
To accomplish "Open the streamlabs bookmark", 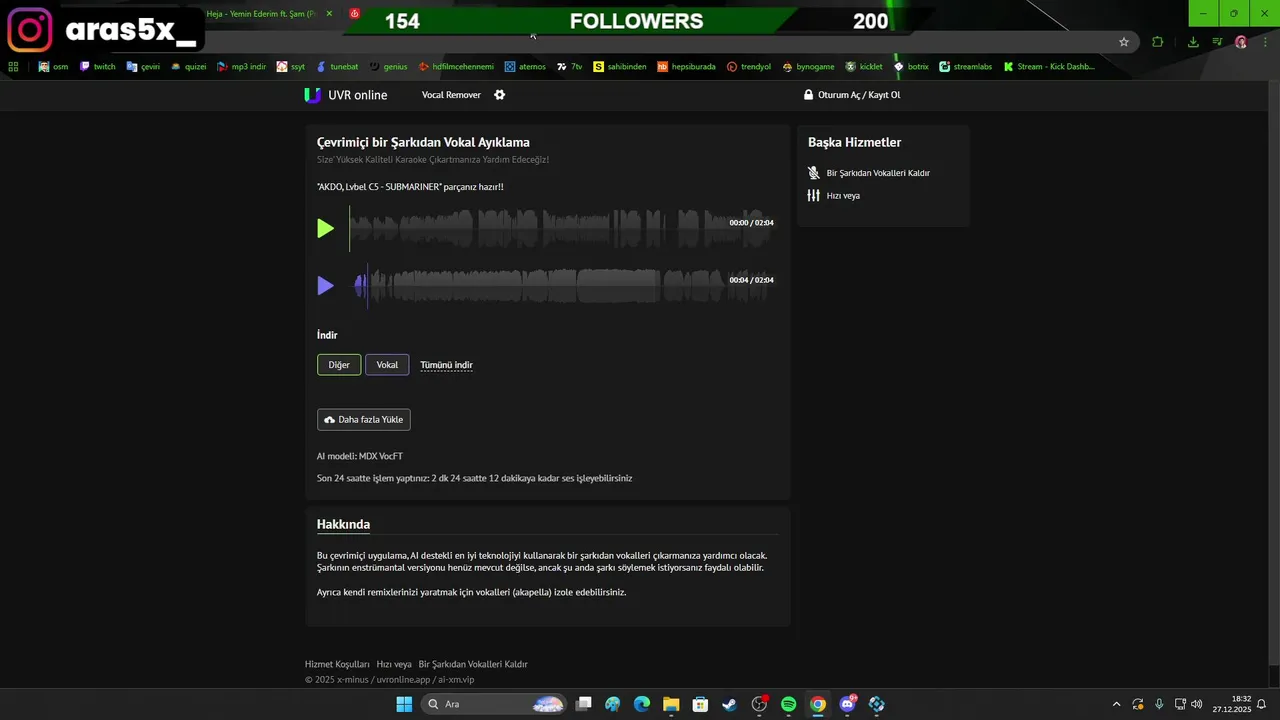I will (x=966, y=67).
